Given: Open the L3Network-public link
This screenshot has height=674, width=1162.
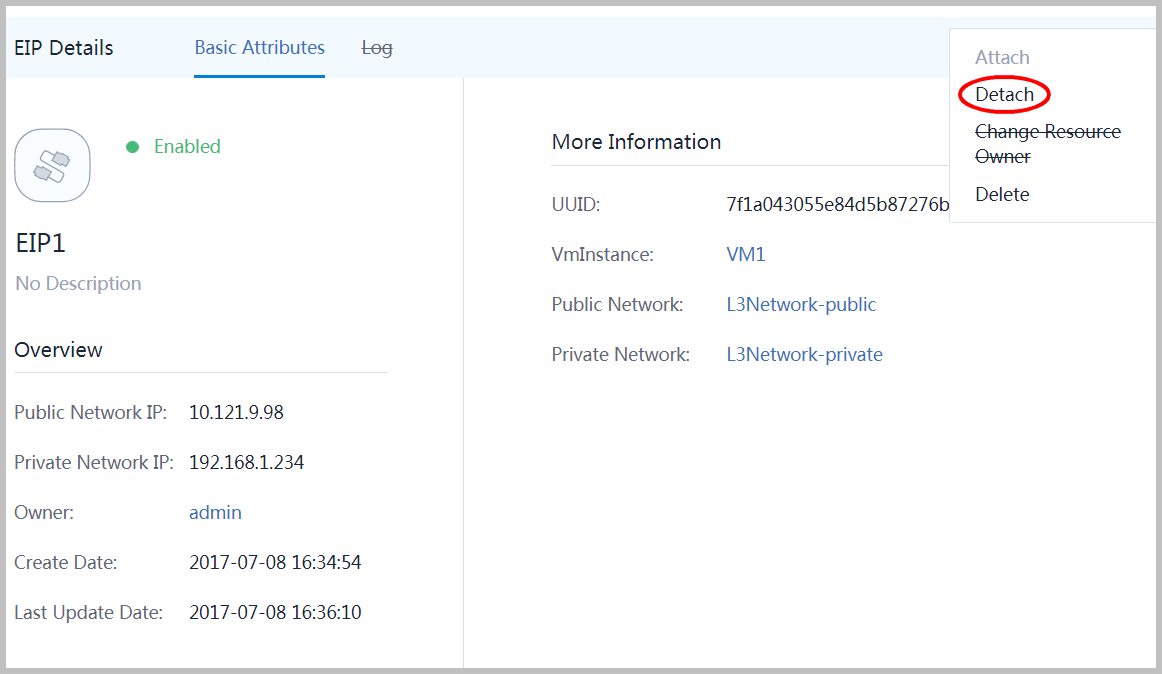Looking at the screenshot, I should pos(801,304).
